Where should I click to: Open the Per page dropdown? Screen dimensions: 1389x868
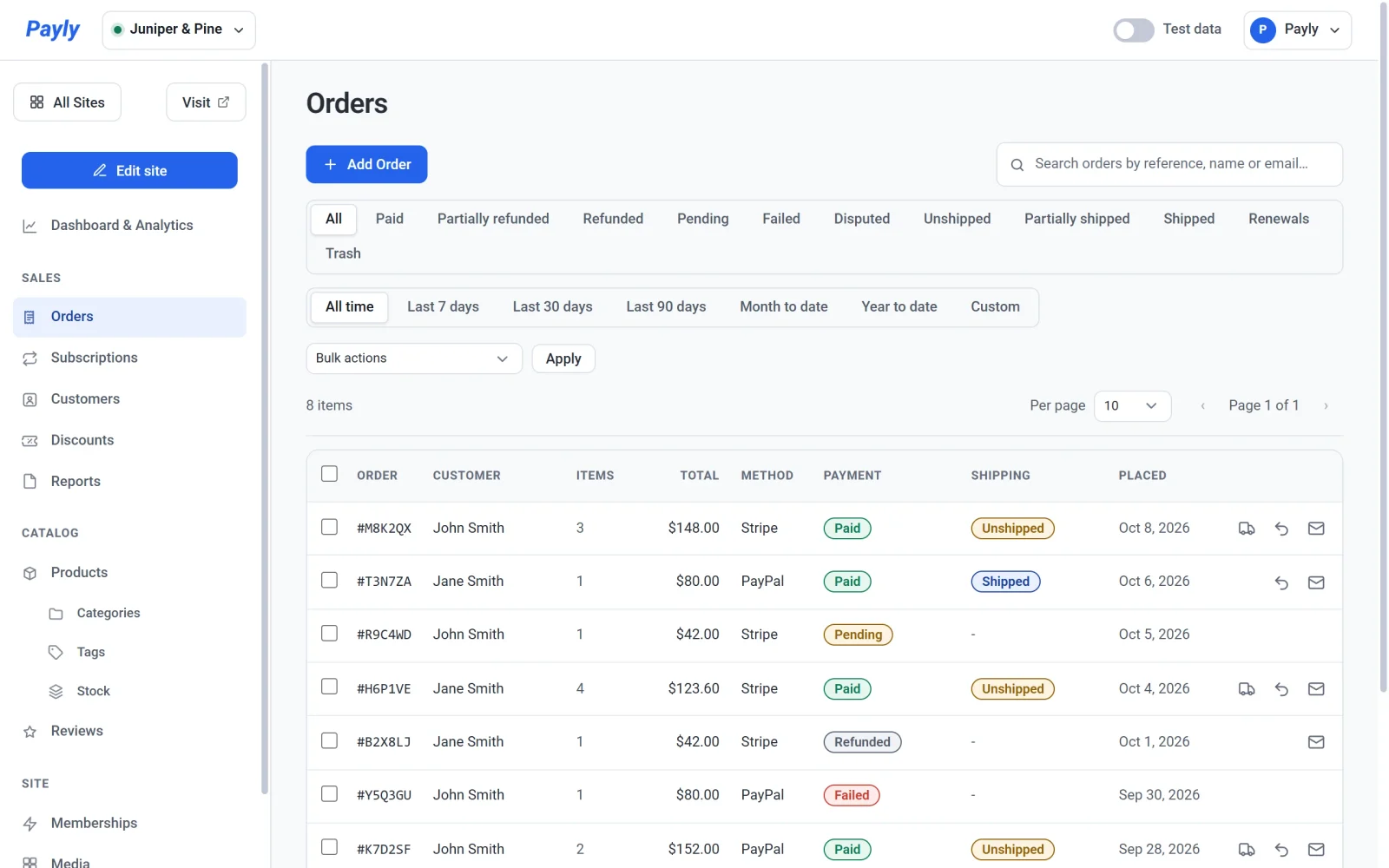(x=1133, y=406)
